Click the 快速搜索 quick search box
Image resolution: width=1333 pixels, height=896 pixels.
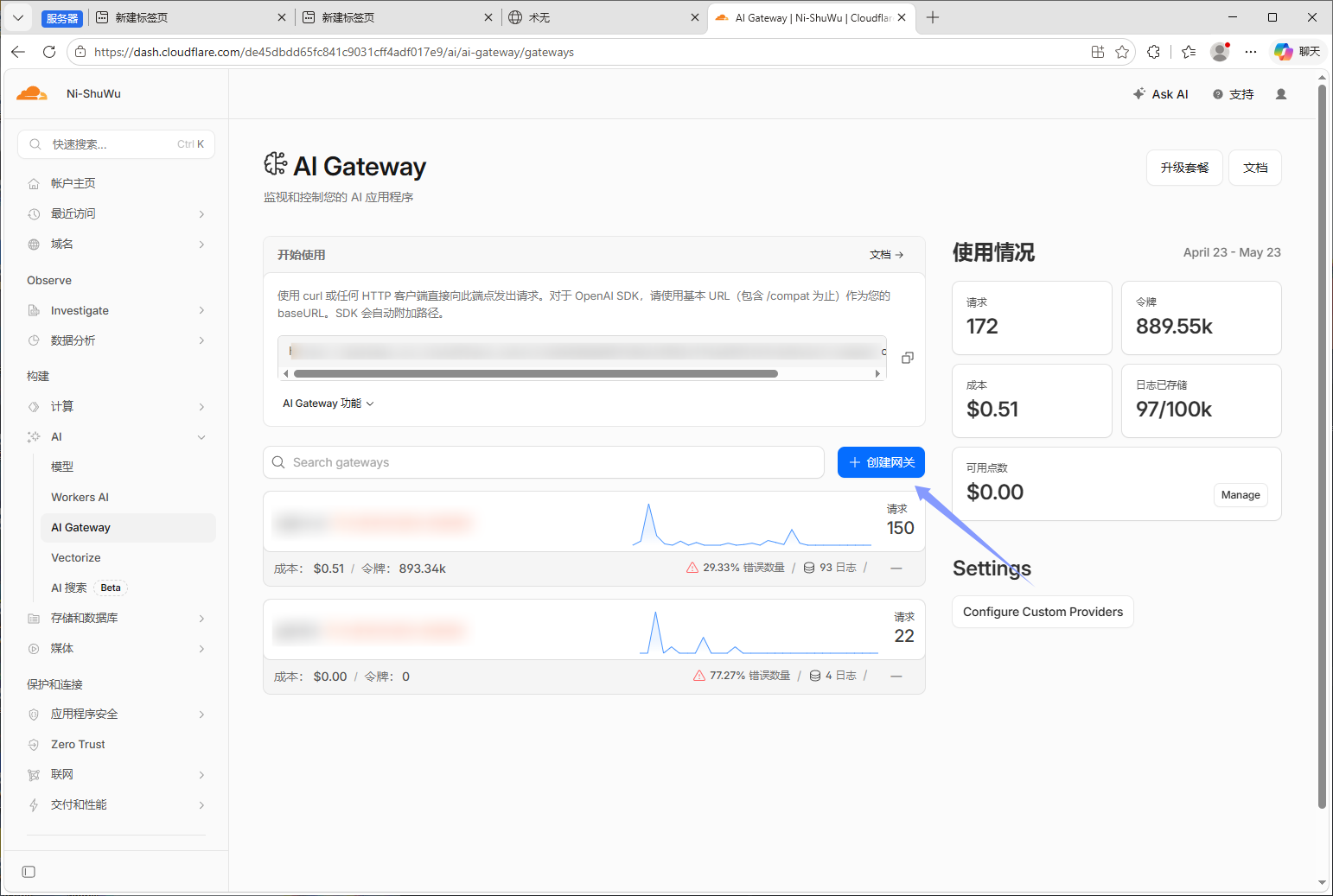116,144
